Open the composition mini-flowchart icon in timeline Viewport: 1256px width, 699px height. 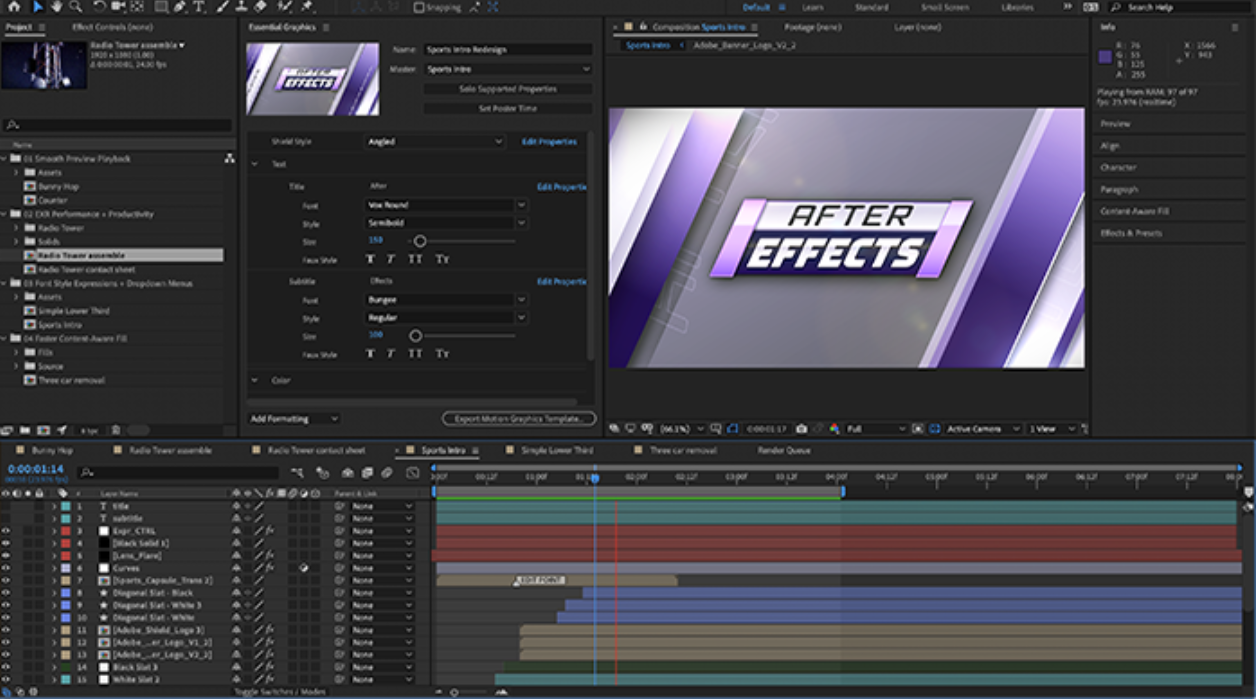click(297, 473)
